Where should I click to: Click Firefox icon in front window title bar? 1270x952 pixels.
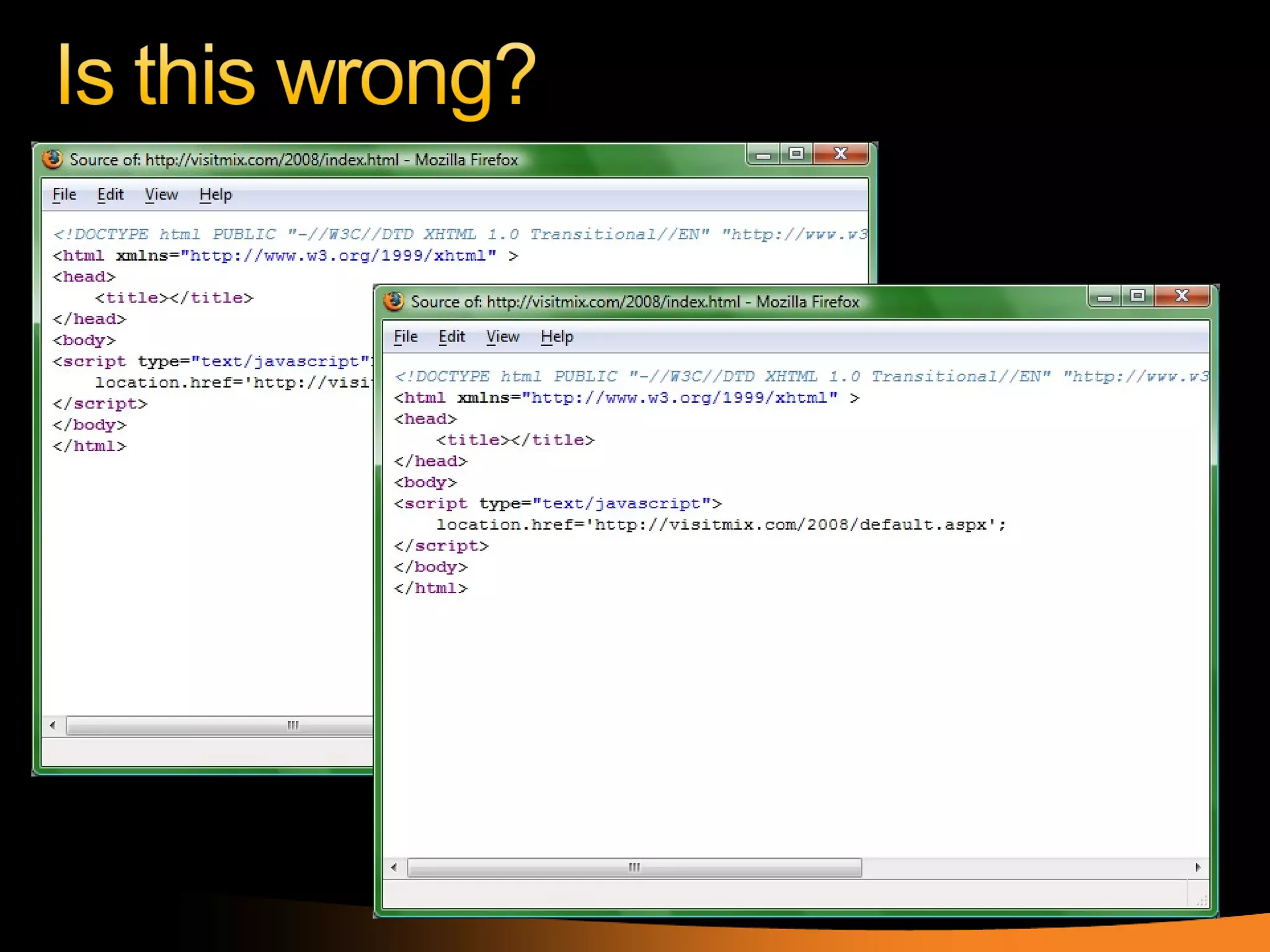click(394, 301)
